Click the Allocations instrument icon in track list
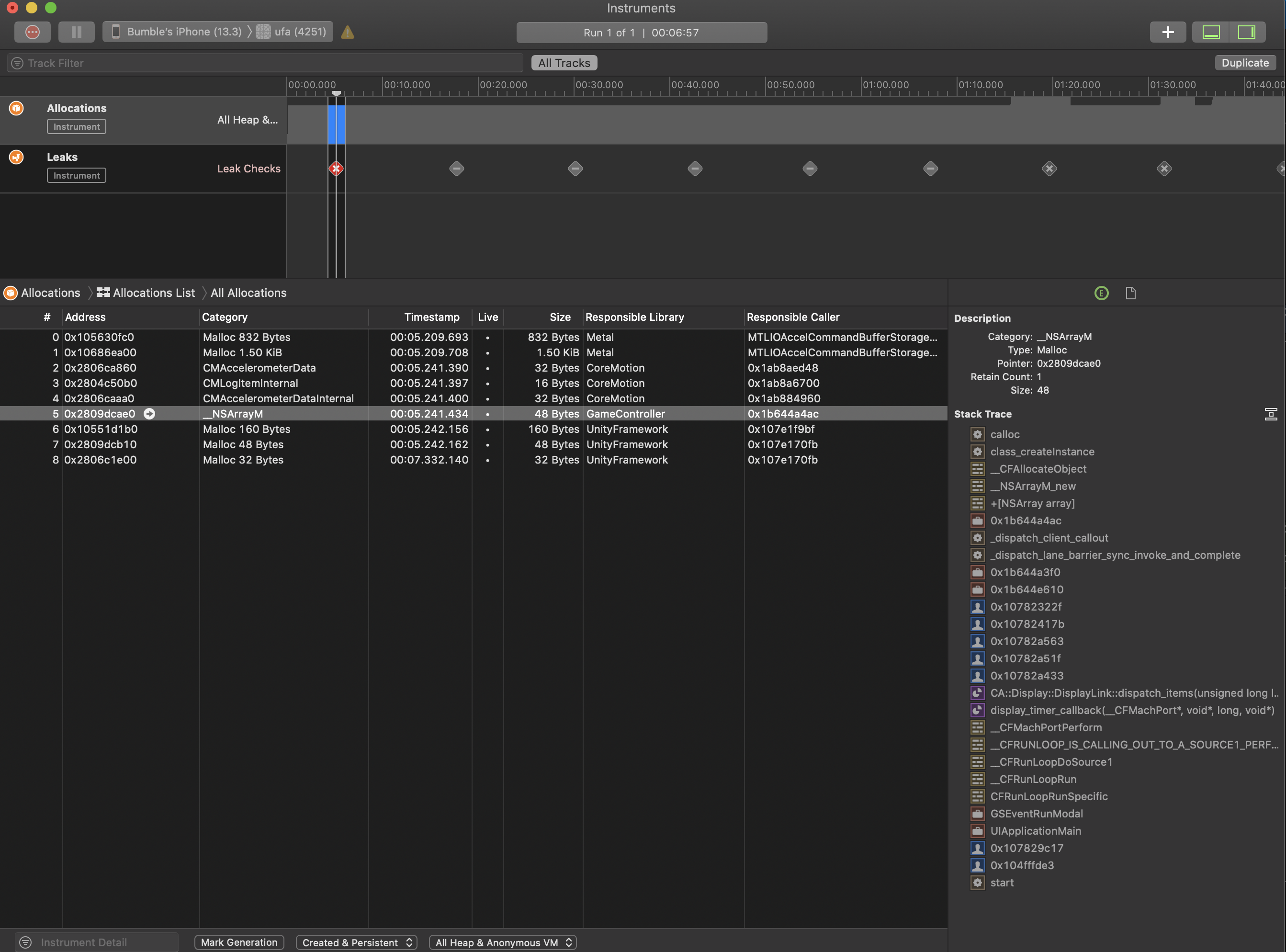This screenshot has width=1286, height=952. [17, 108]
